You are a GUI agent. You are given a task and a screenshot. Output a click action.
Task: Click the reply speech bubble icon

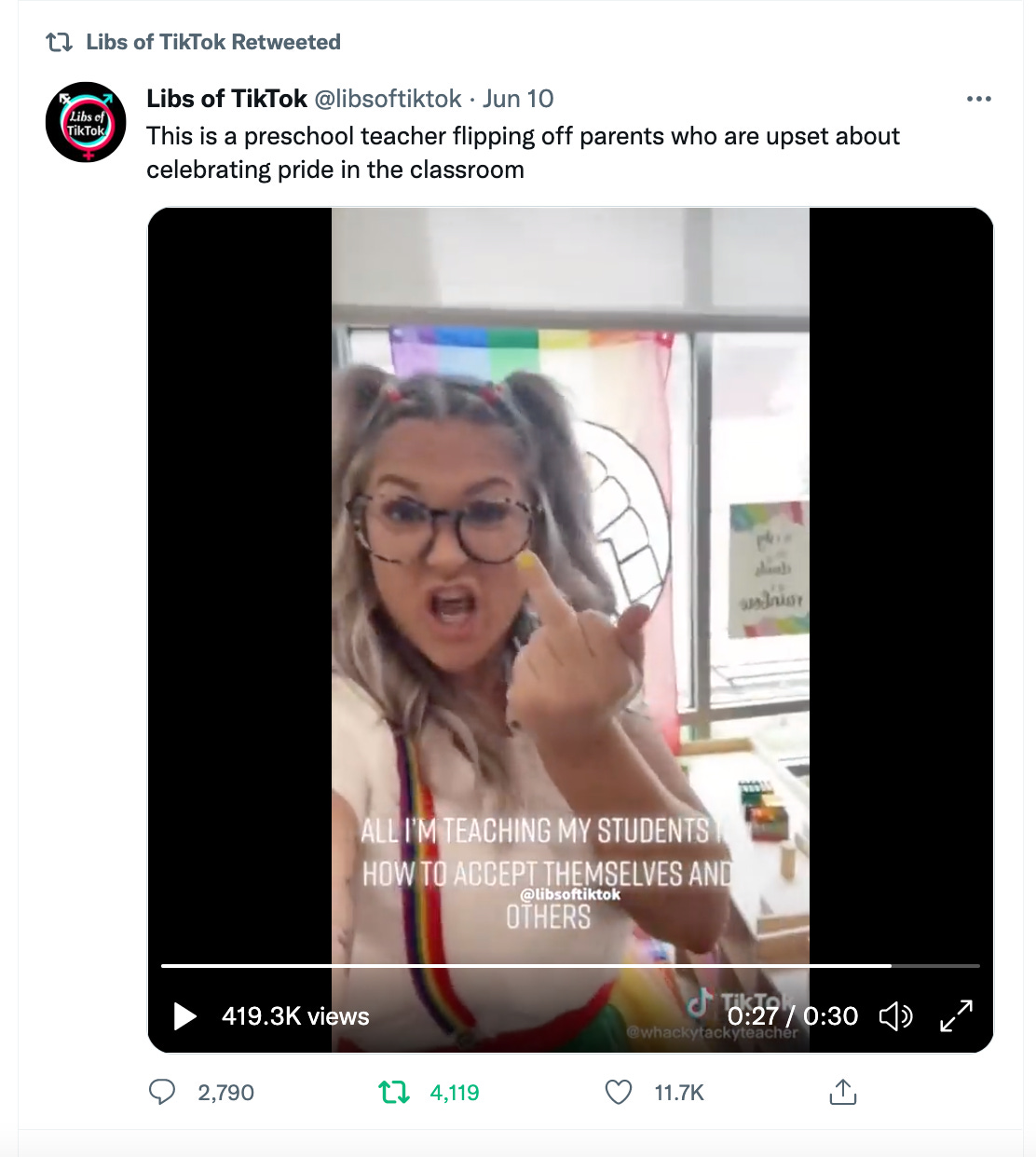pos(162,1092)
